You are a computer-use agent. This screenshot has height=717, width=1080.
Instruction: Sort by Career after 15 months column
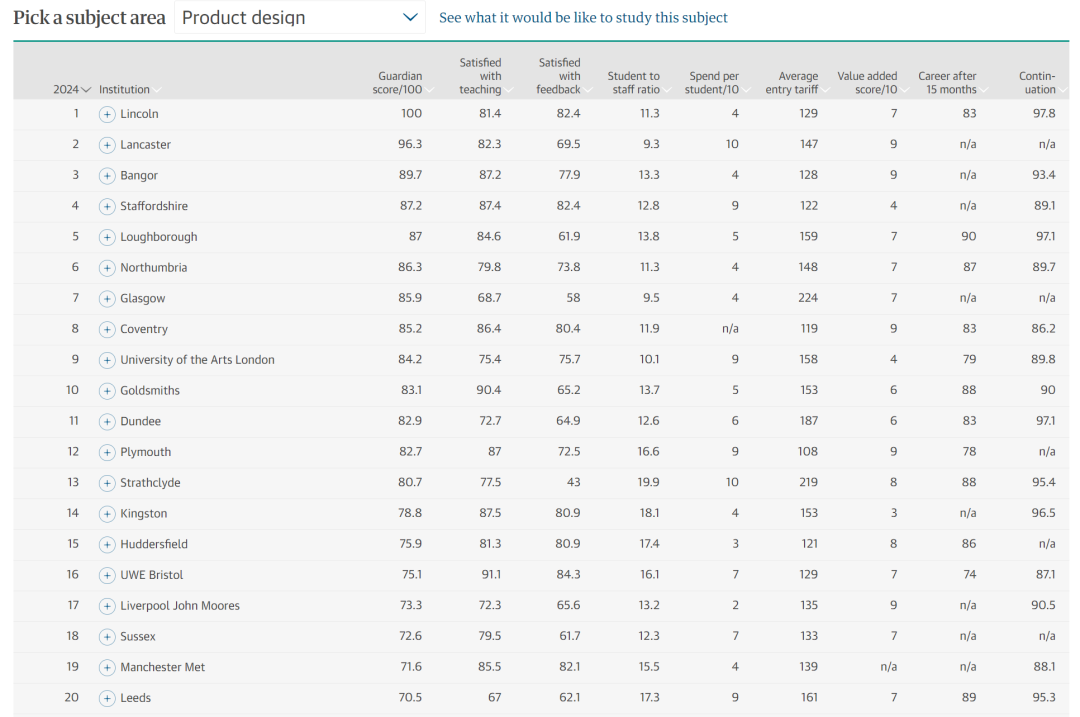(953, 83)
